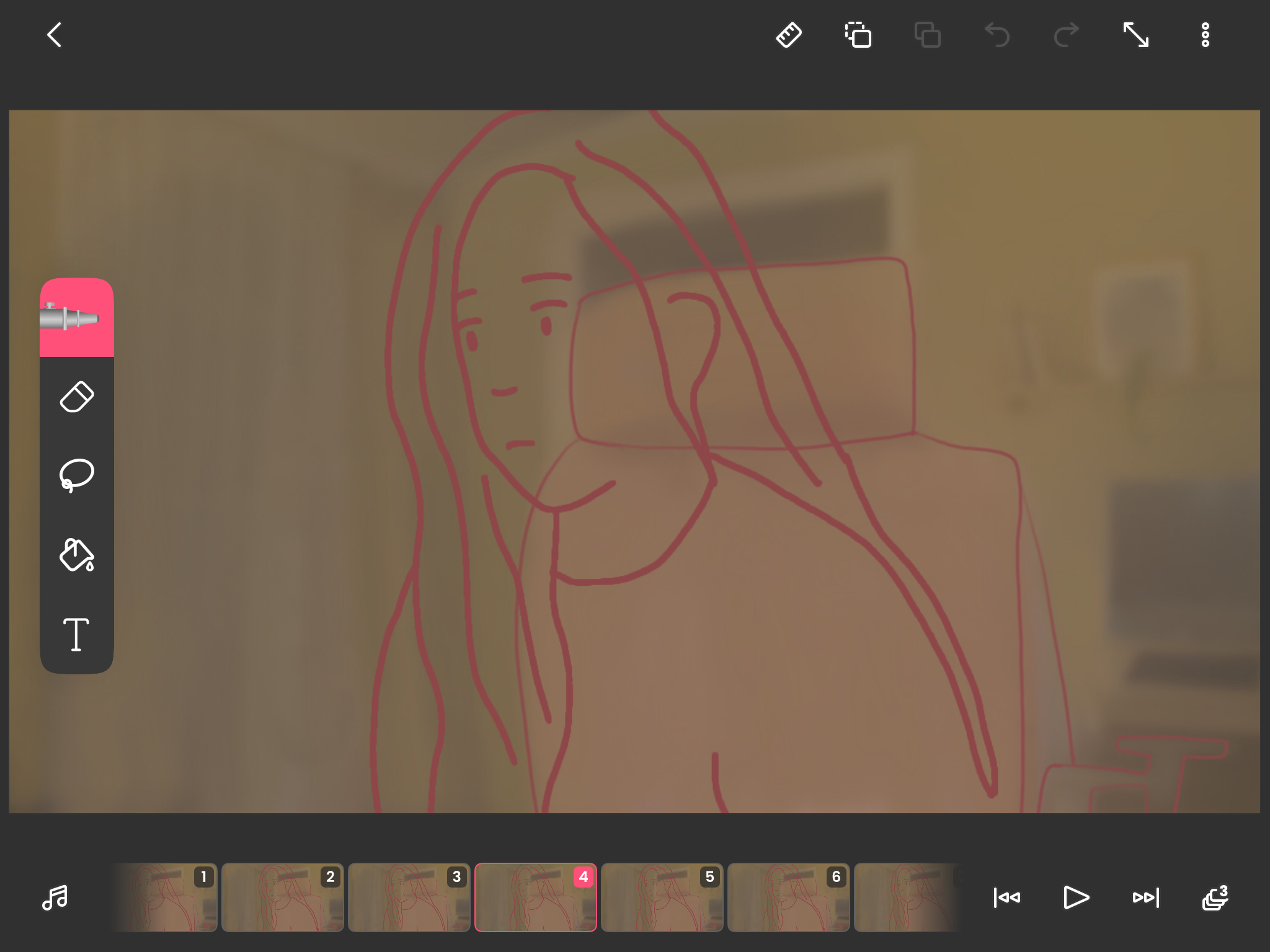Select the airbrush drawing tool

point(76,317)
